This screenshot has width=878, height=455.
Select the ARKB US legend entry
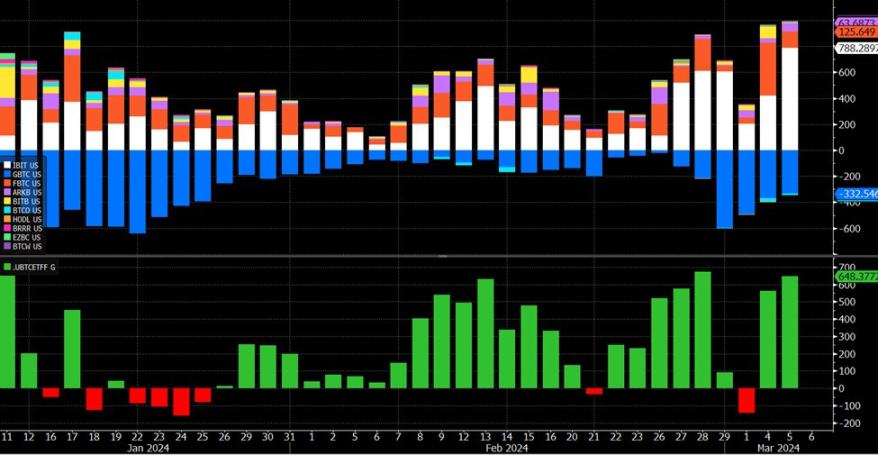coord(27,192)
